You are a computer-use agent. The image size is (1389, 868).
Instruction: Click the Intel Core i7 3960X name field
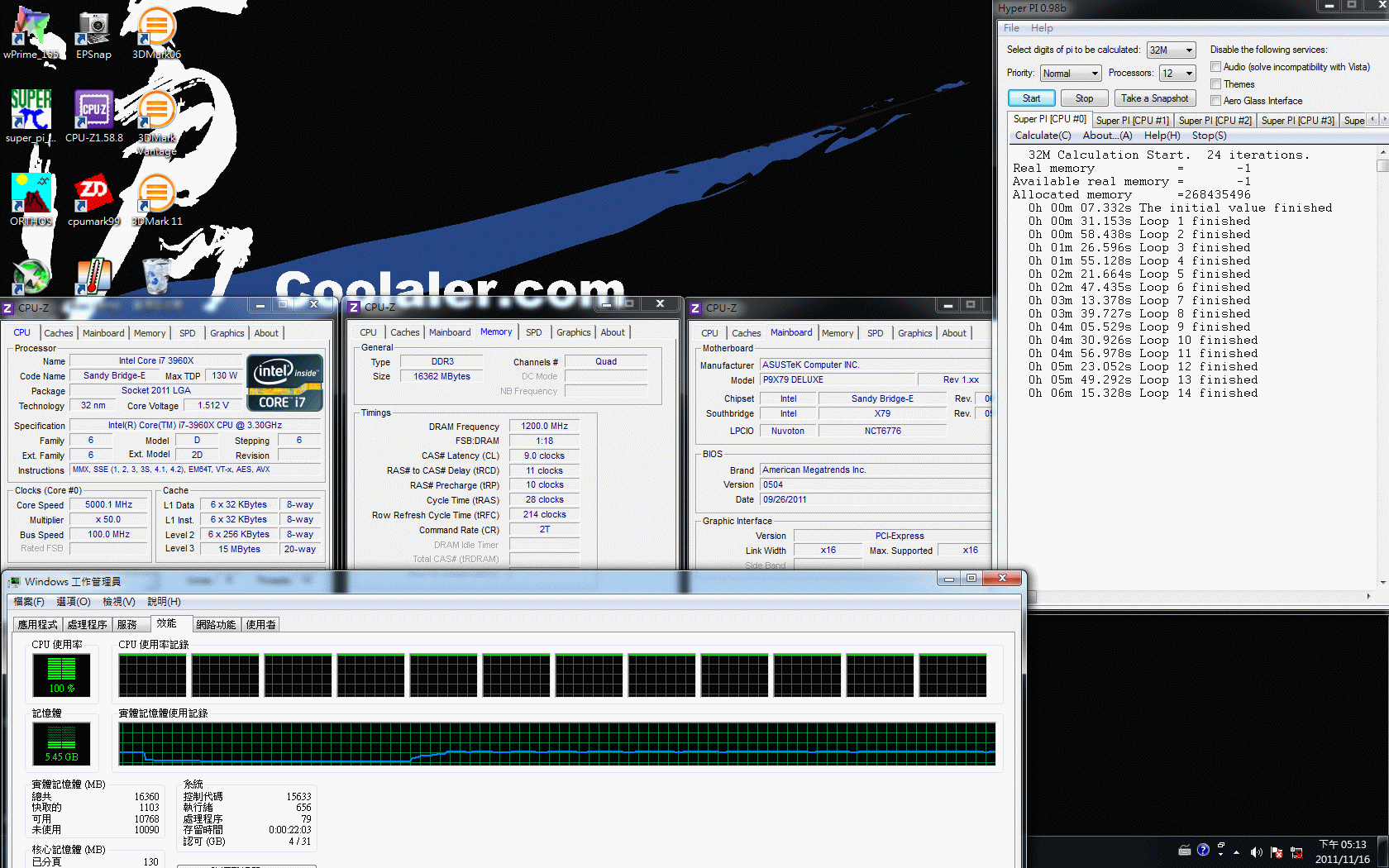(155, 361)
